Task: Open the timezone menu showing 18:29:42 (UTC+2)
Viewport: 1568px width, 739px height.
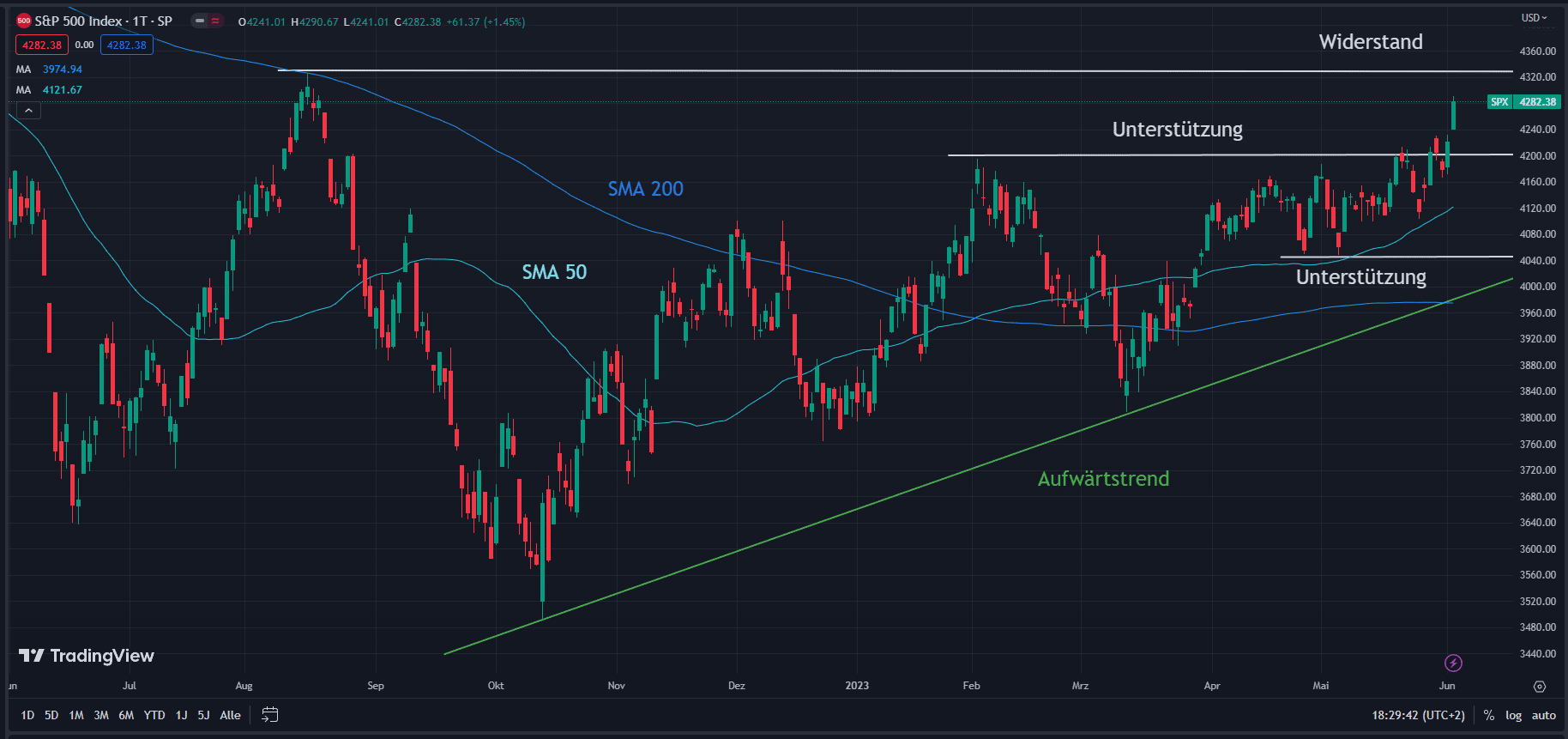Action: tap(1418, 715)
